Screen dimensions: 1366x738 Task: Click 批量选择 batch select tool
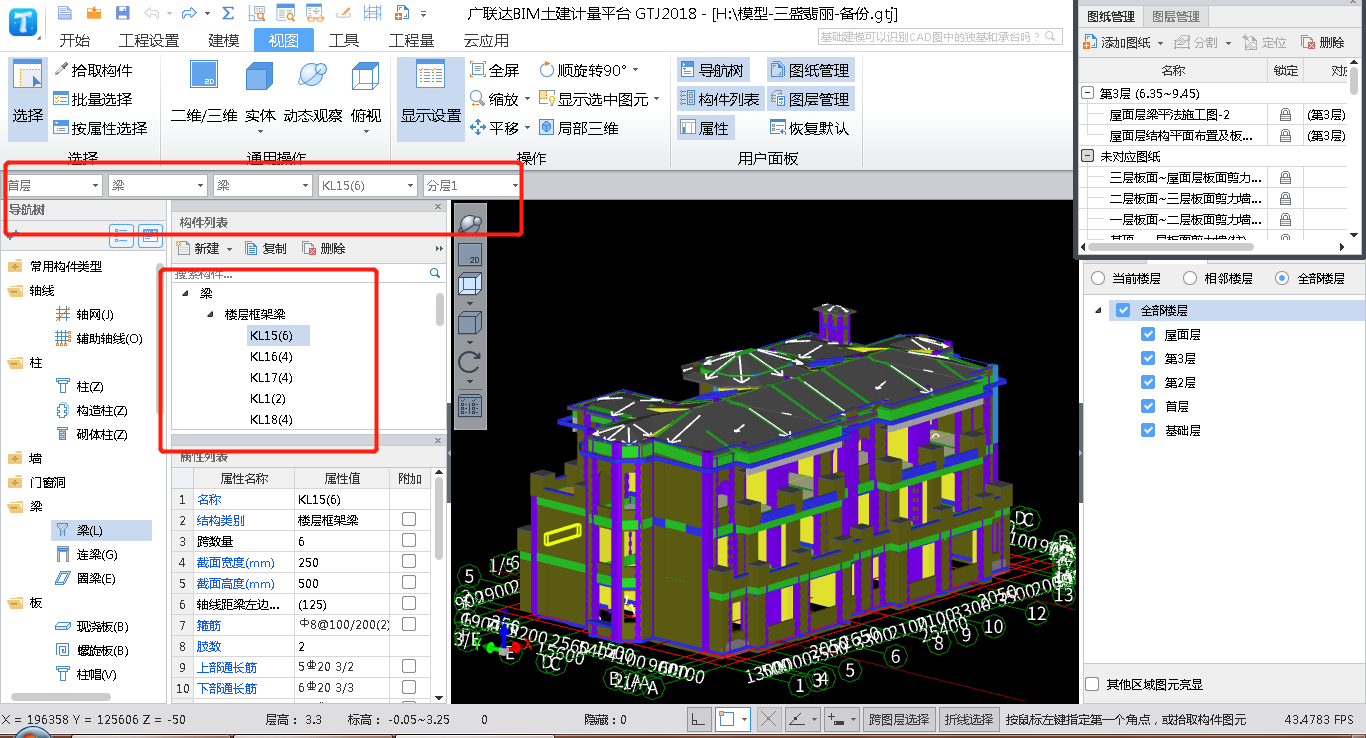click(93, 99)
